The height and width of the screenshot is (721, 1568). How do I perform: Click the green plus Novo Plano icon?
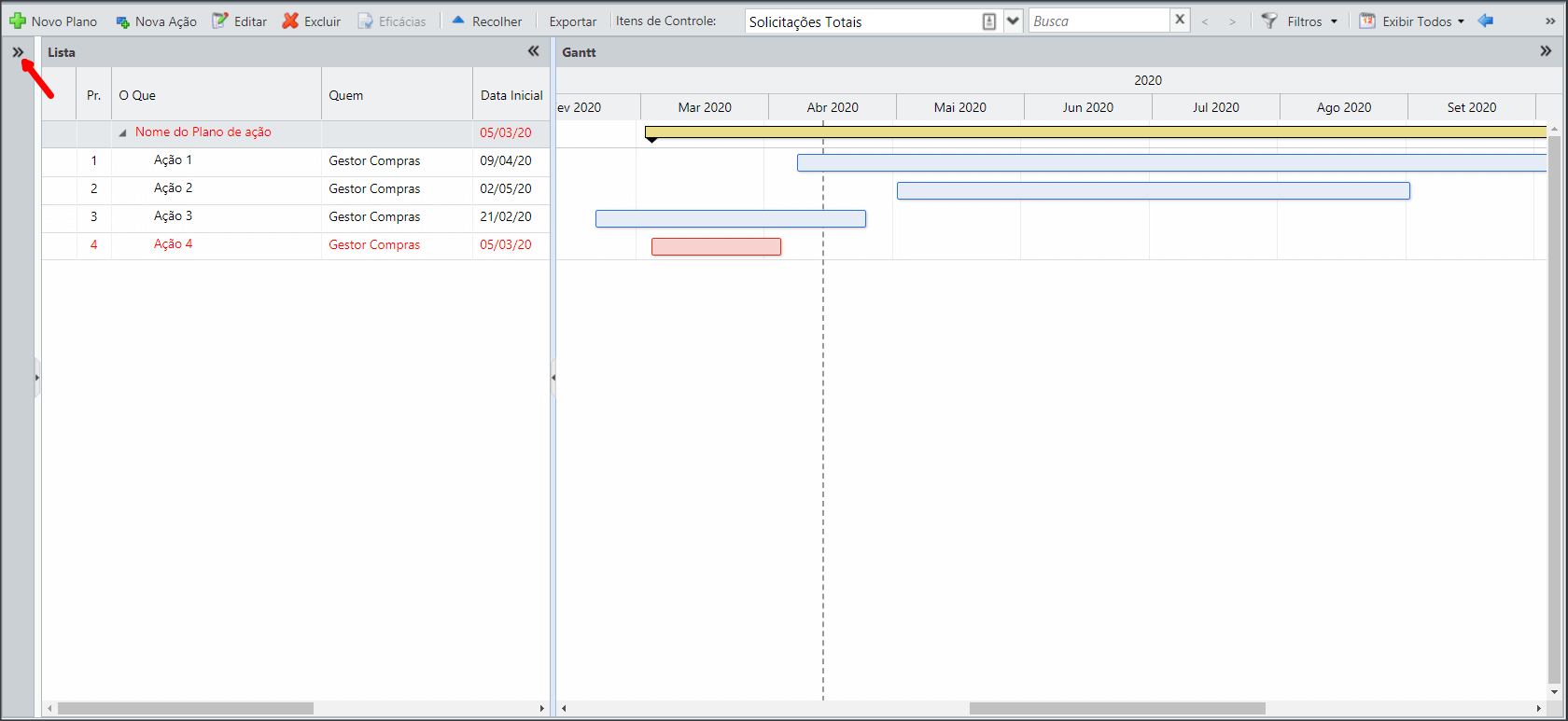click(x=18, y=21)
